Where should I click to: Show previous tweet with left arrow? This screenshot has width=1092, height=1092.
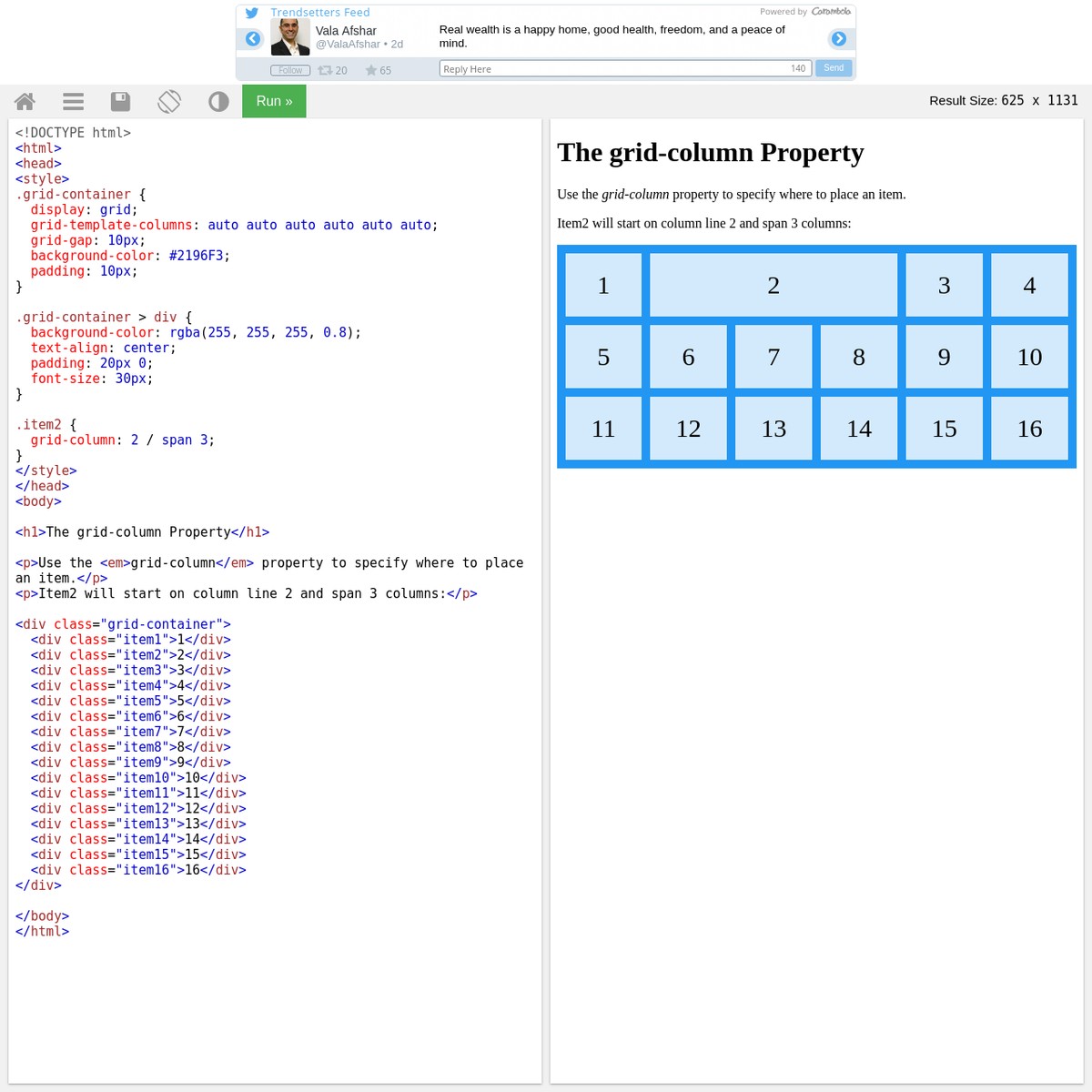[253, 38]
